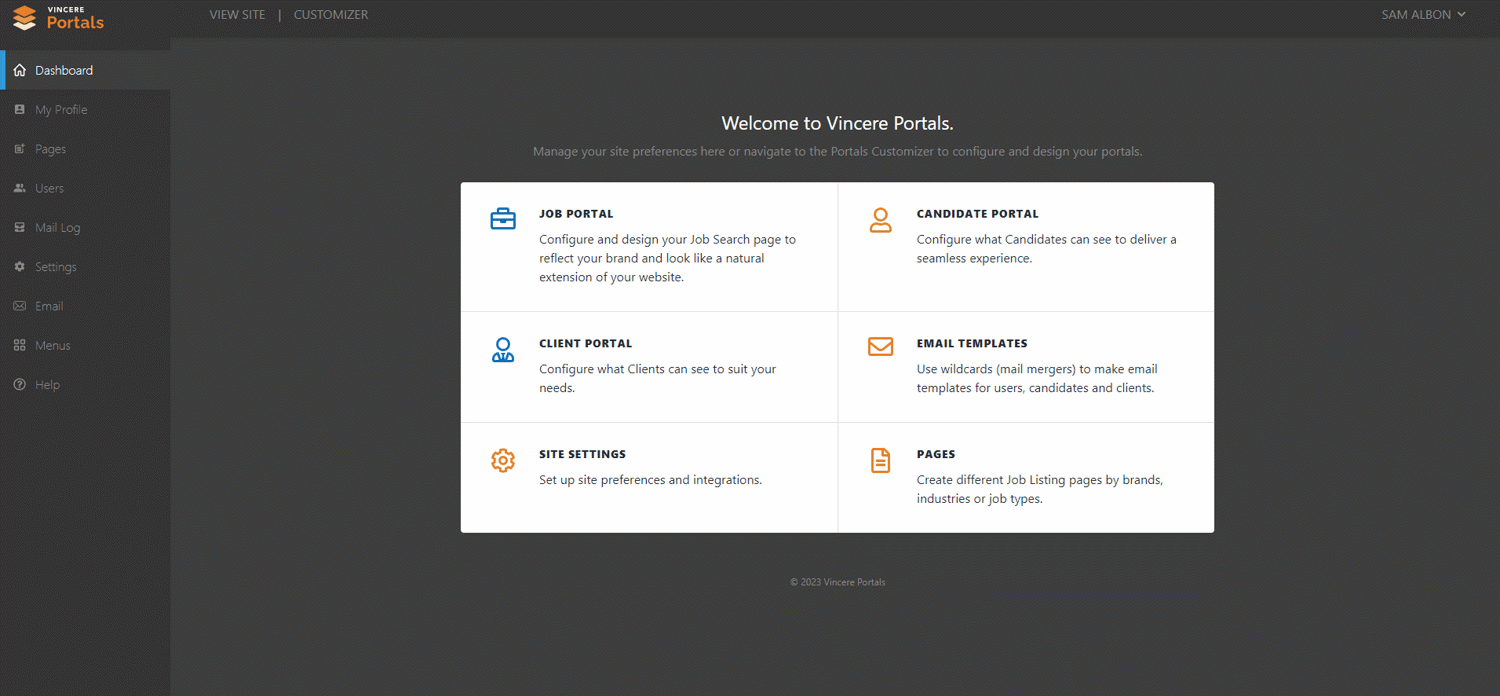Open the EMAIL TEMPLATES card title
1500x696 pixels.
coord(972,343)
